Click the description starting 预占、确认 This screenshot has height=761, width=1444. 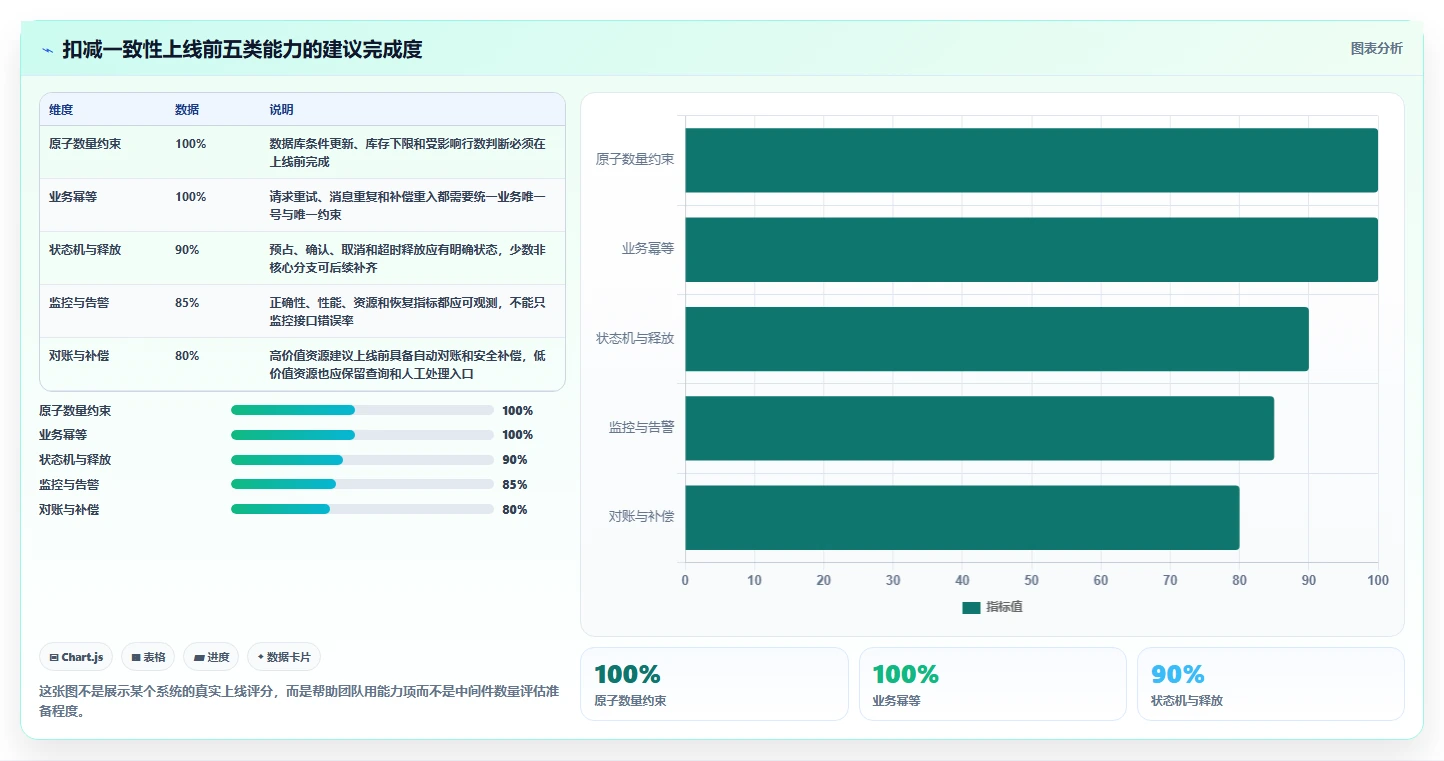(408, 259)
